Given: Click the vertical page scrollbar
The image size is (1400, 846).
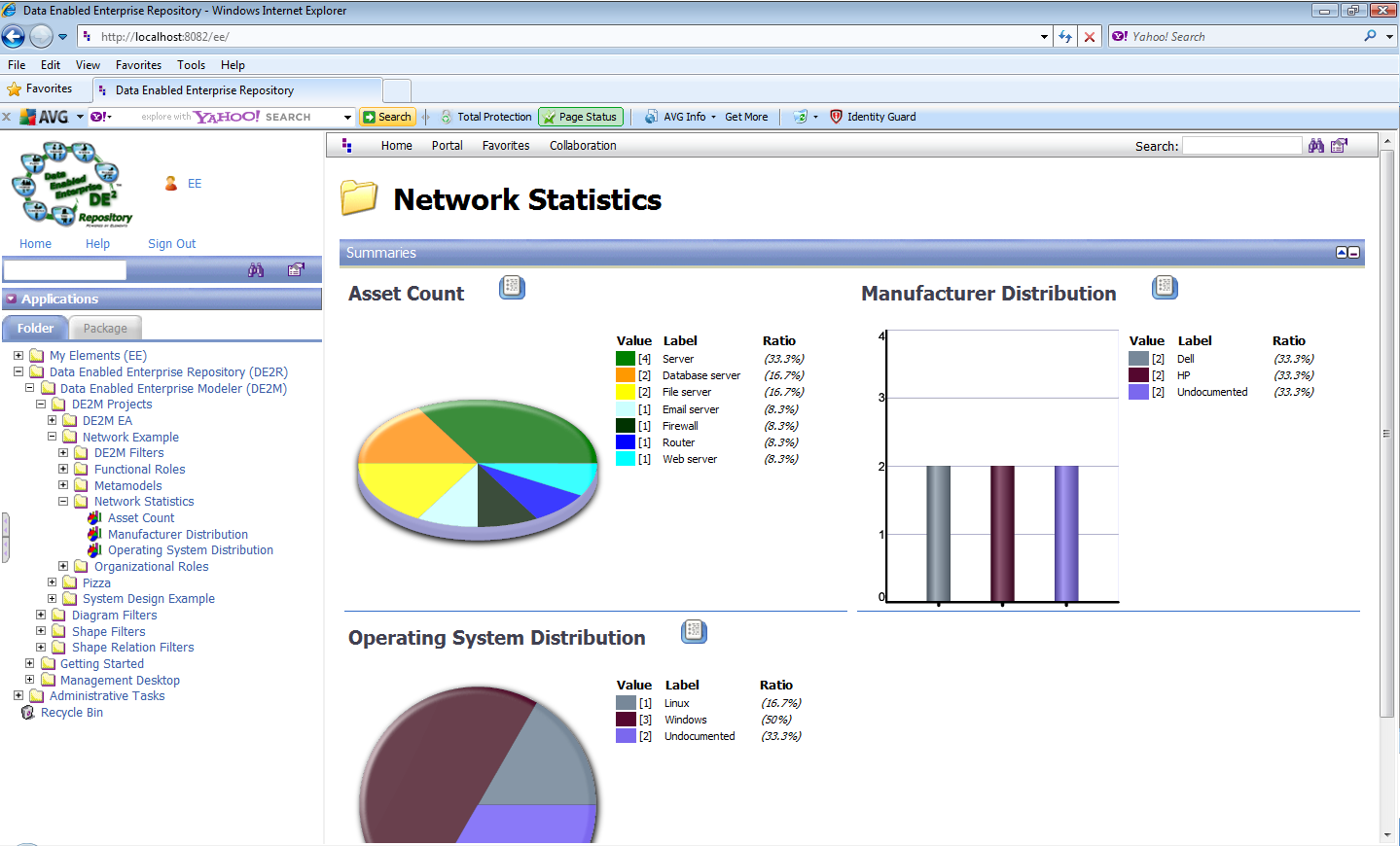Looking at the screenshot, I should coord(1387,434).
